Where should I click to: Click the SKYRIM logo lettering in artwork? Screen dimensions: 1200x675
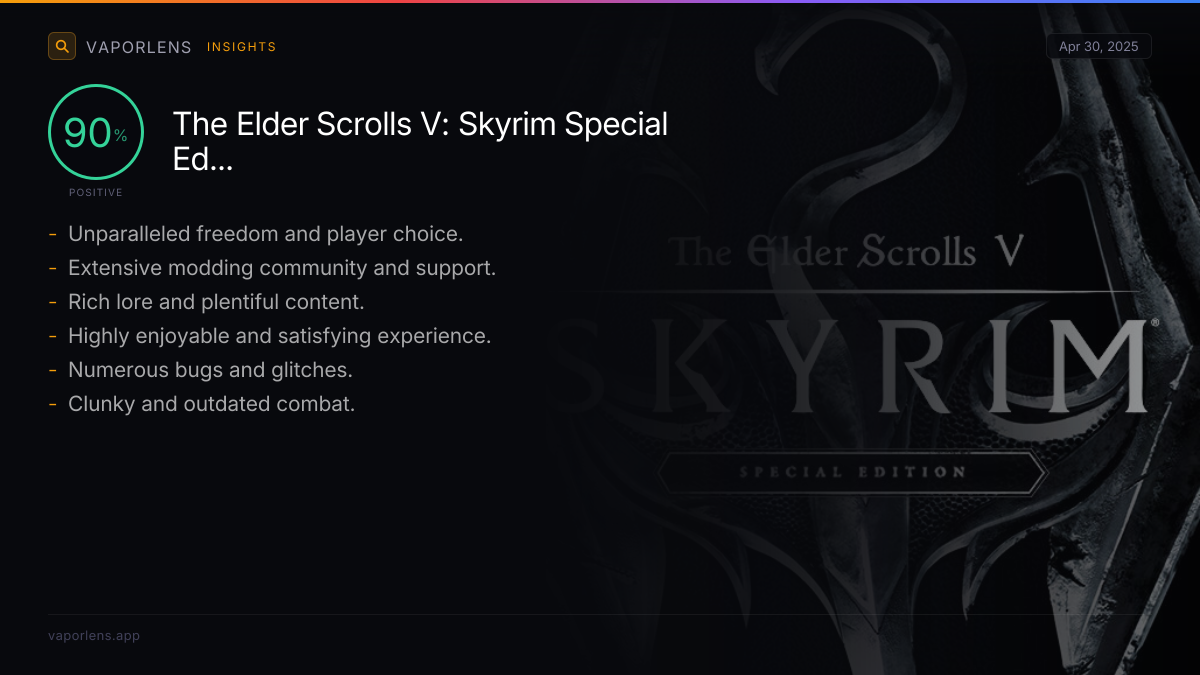click(x=900, y=367)
